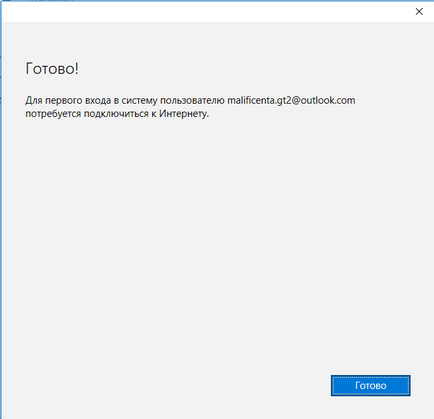Image resolution: width=434 pixels, height=419 pixels.
Task: Click the Готово! heading text
Action: 52,68
